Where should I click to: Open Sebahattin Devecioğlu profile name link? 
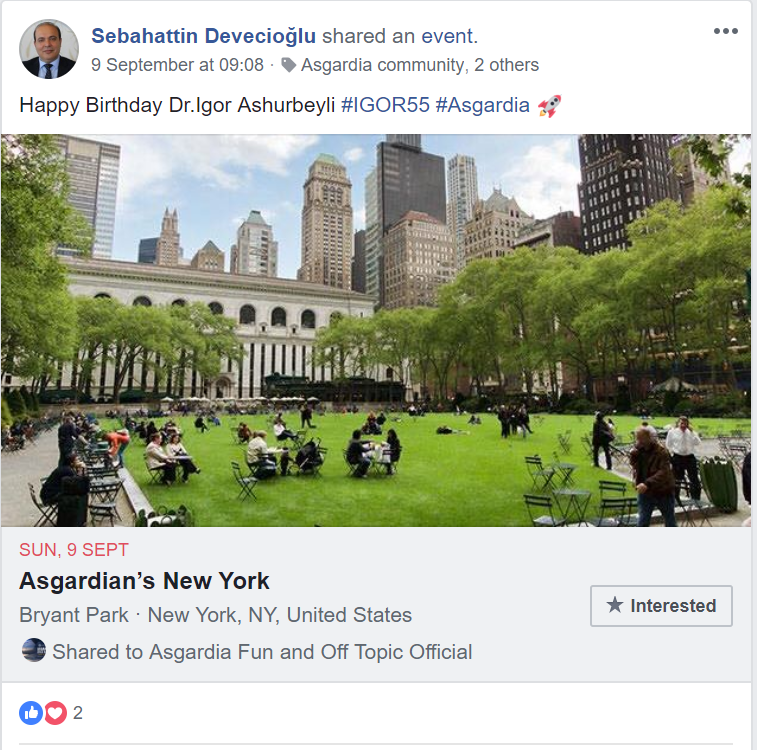[x=203, y=36]
